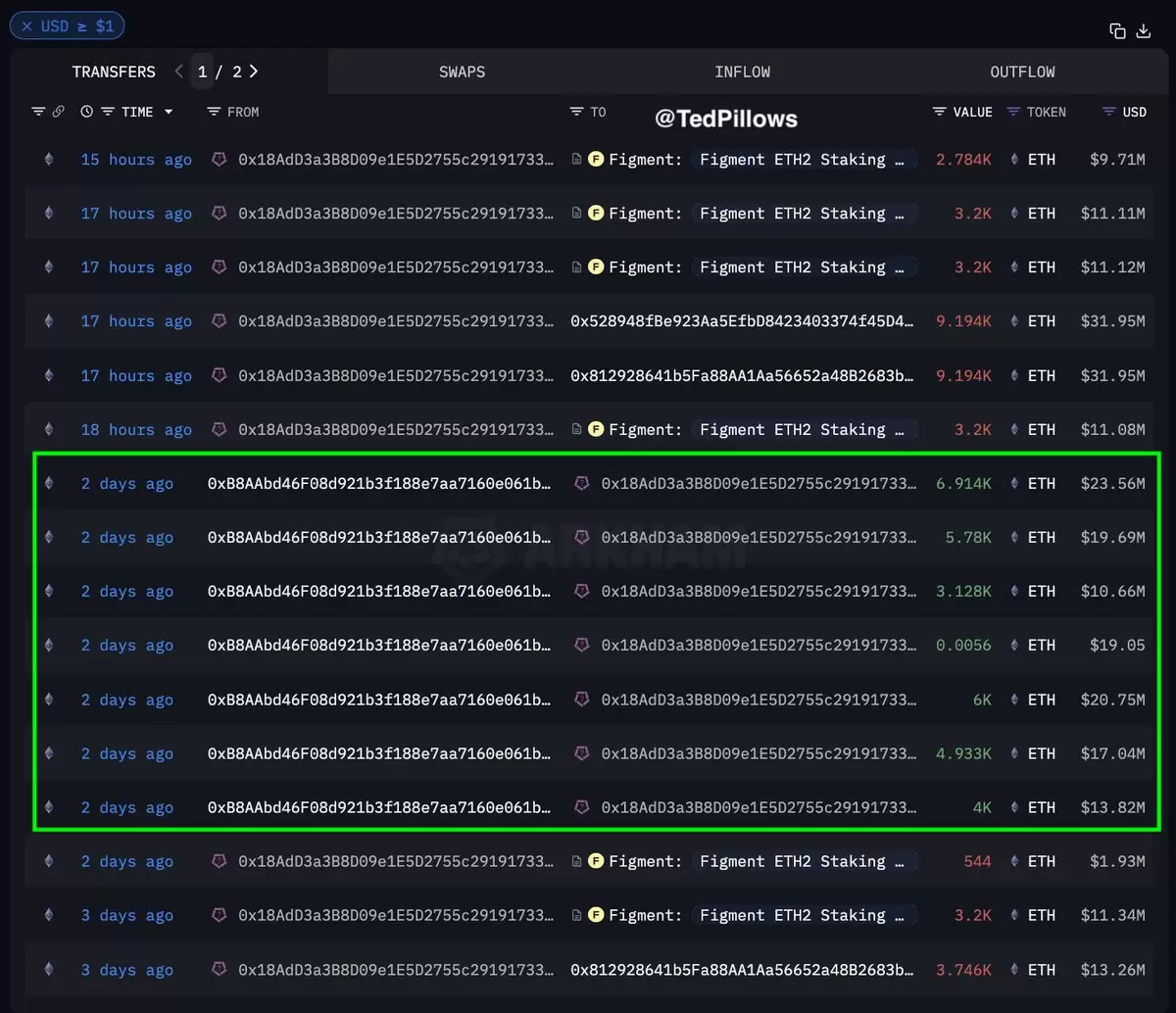Viewport: 1176px width, 1013px height.
Task: Open recipient address 0x528948fBe923Aa5EfbD8...
Action: pos(743,321)
